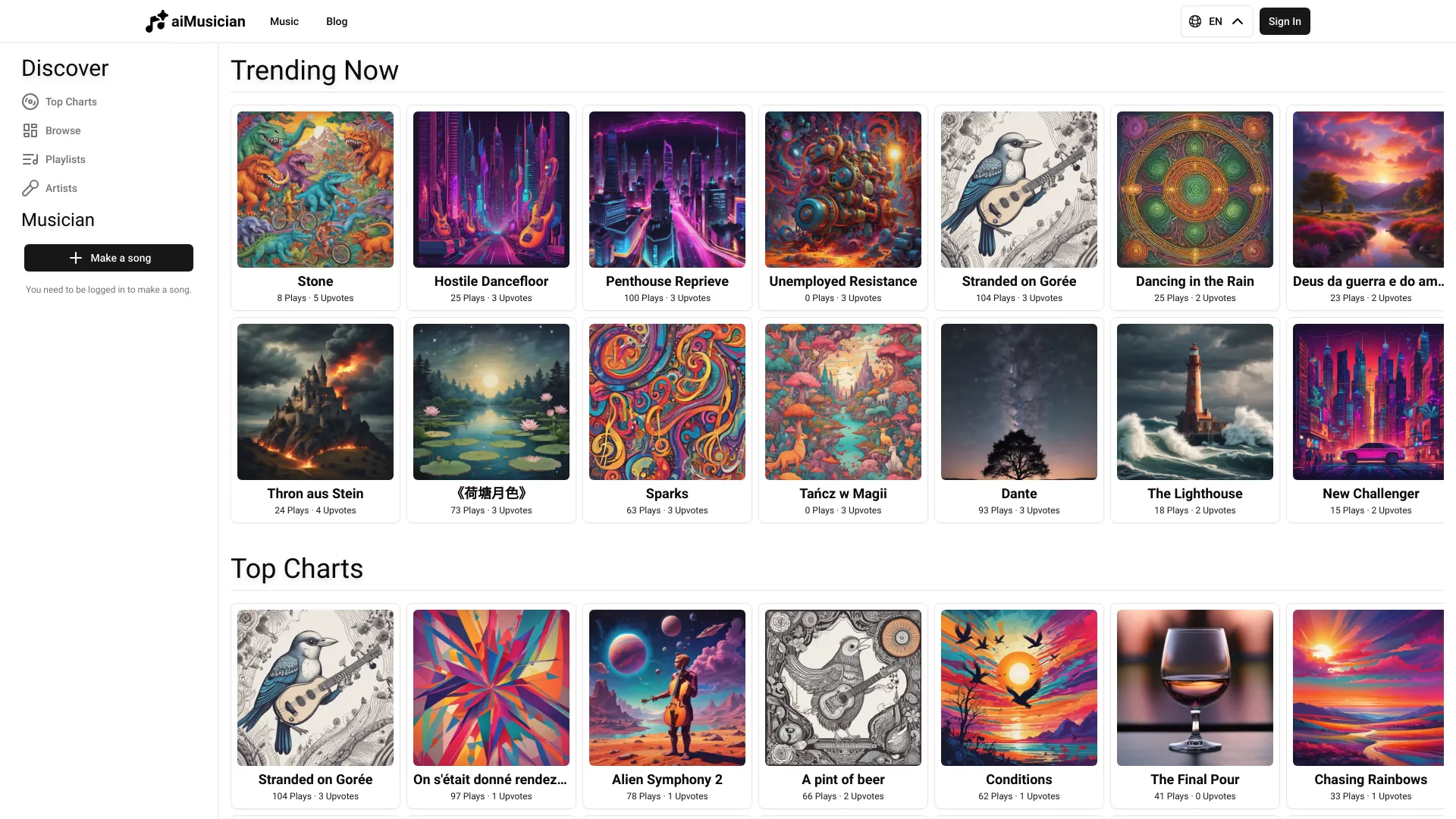Click the Top Charts sidebar icon

pyautogui.click(x=30, y=101)
